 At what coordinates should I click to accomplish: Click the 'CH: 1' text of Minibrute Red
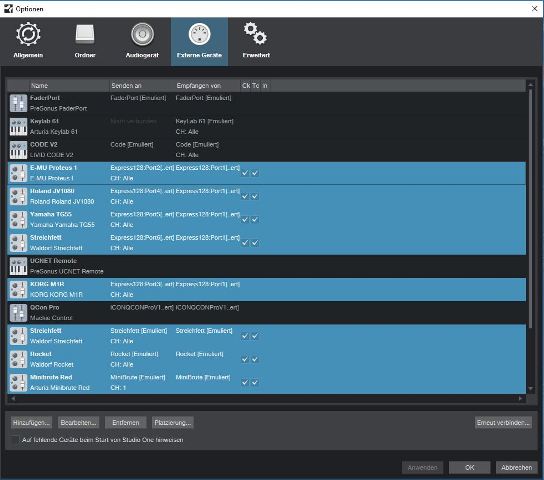point(118,387)
